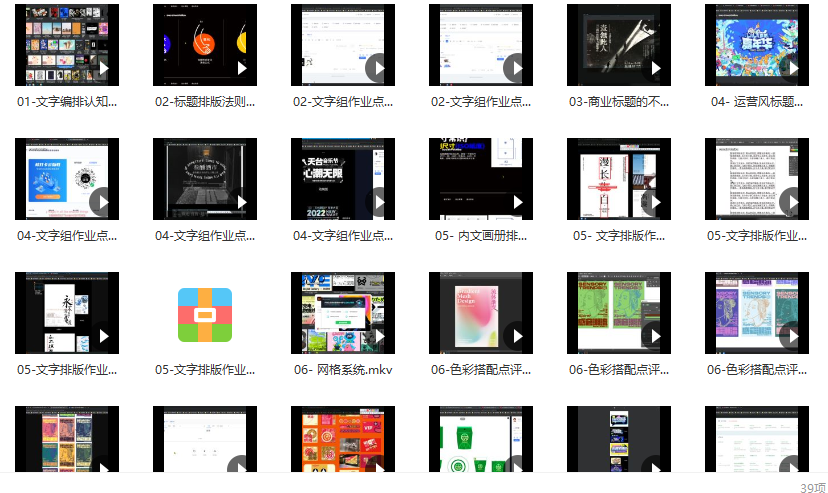Screen dimensions: 828x493
Task: Hit play icon on 03-商业标题的不 thumbnail
Action: tap(652, 69)
